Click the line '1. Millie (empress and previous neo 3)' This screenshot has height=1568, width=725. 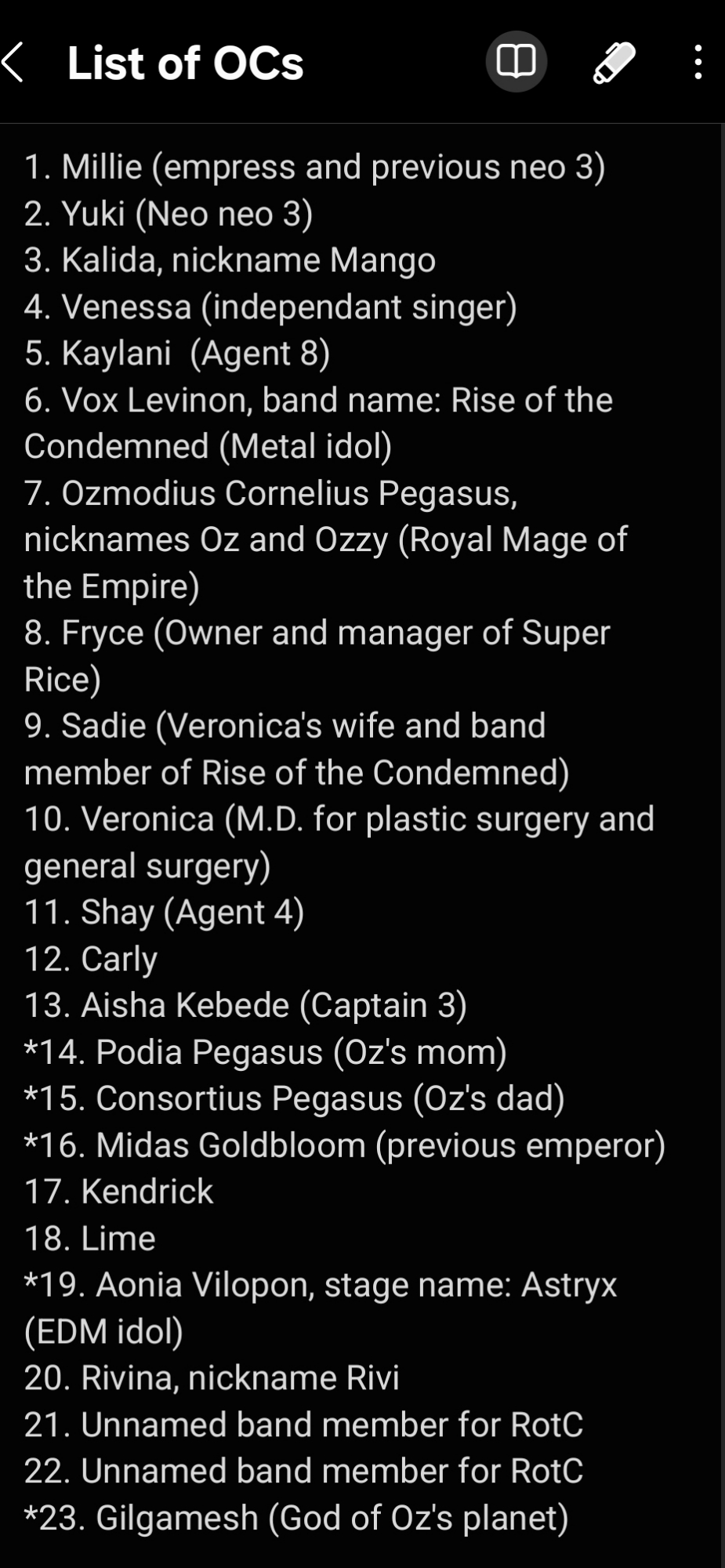[x=314, y=167]
